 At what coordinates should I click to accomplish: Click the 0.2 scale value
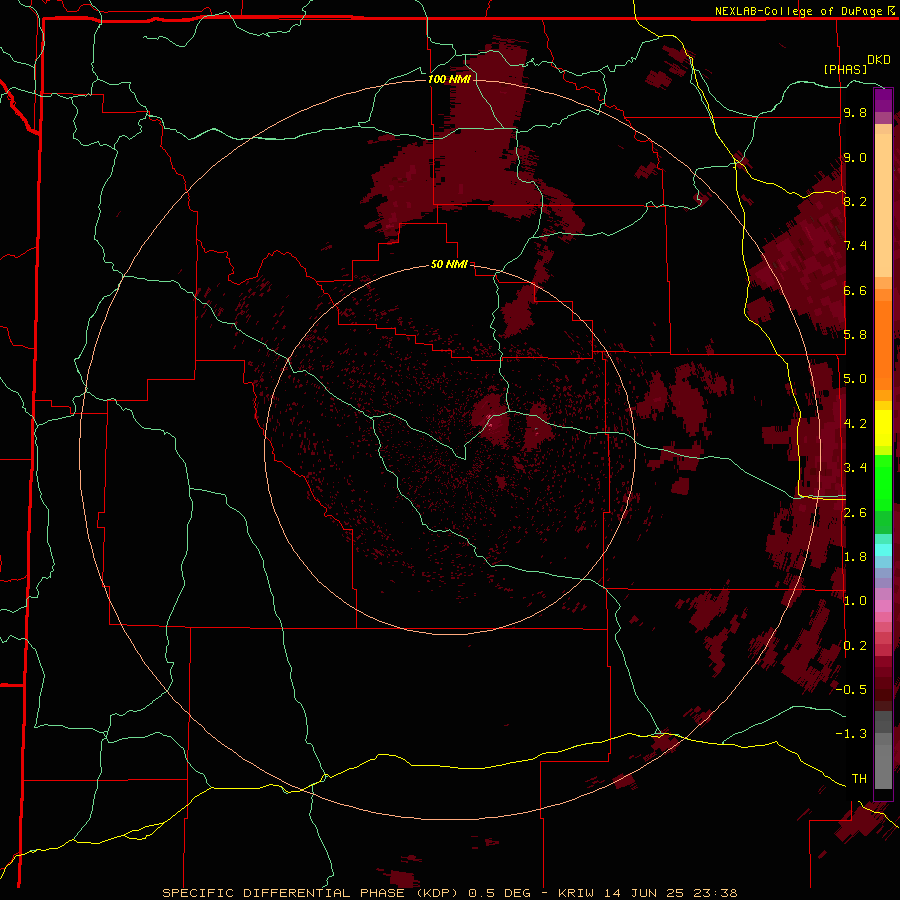(x=855, y=646)
